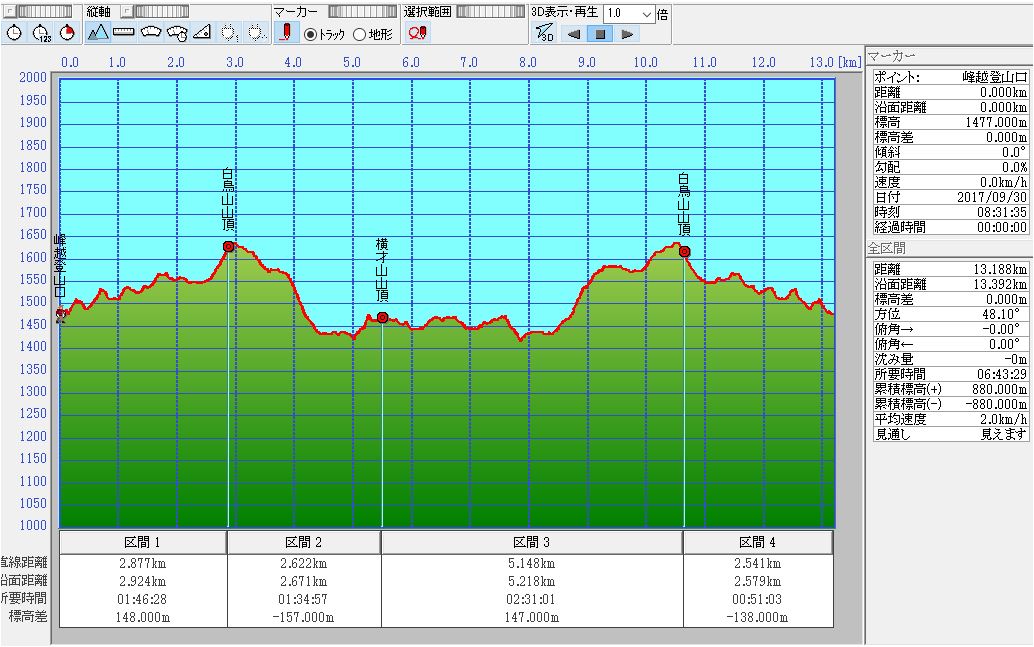Click the 13.0 [km] distance axis label
This screenshot has width=1034, height=647.
[x=836, y=62]
